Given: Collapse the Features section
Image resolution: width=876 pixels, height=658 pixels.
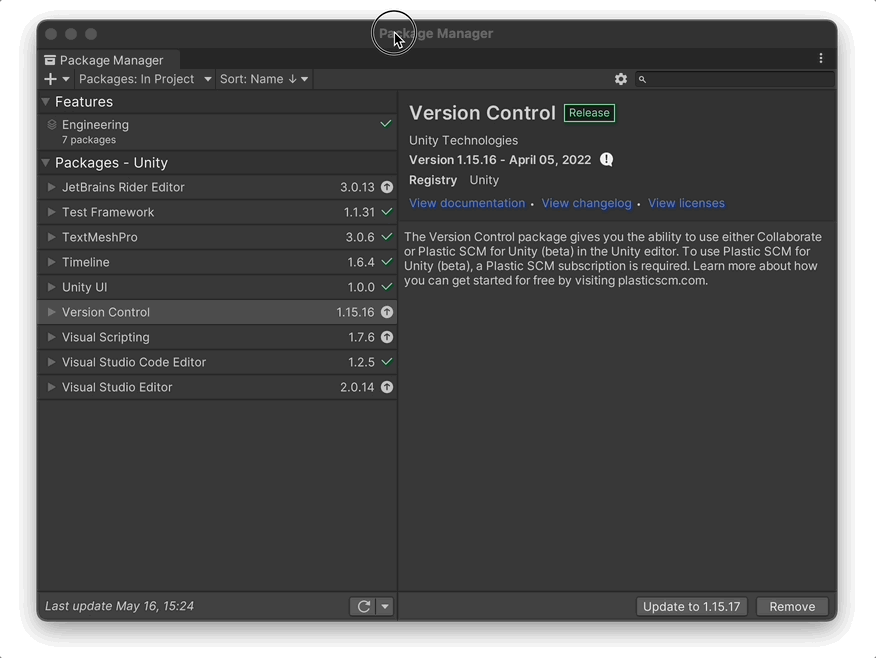Looking at the screenshot, I should click(46, 102).
